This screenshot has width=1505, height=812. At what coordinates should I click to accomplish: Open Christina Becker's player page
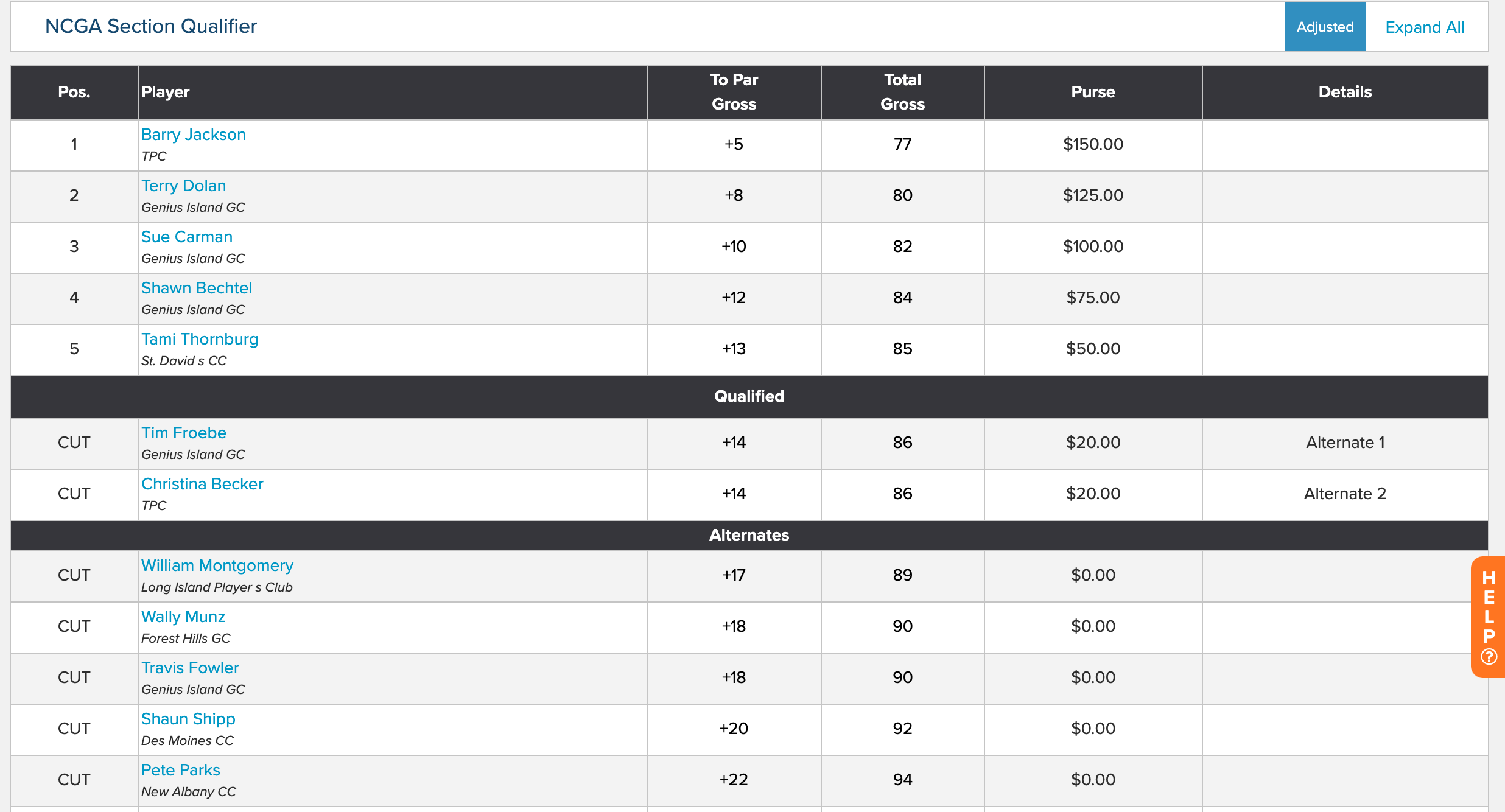(x=202, y=484)
